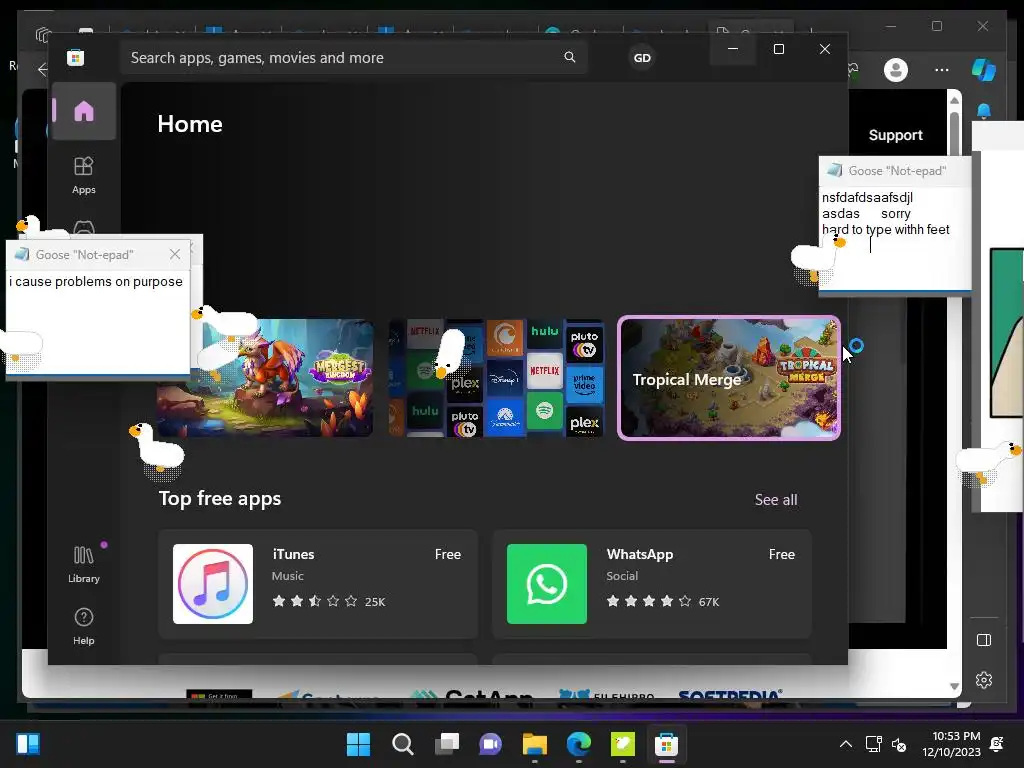
Task: Toggle the Edge sidebar panel icon
Action: pyautogui.click(x=984, y=640)
